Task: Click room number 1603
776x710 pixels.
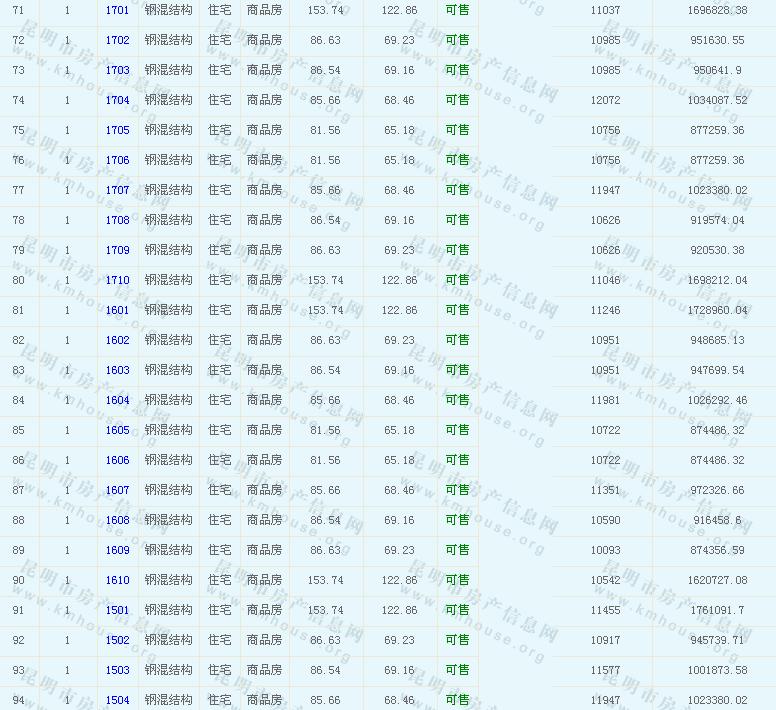Action: coord(117,370)
